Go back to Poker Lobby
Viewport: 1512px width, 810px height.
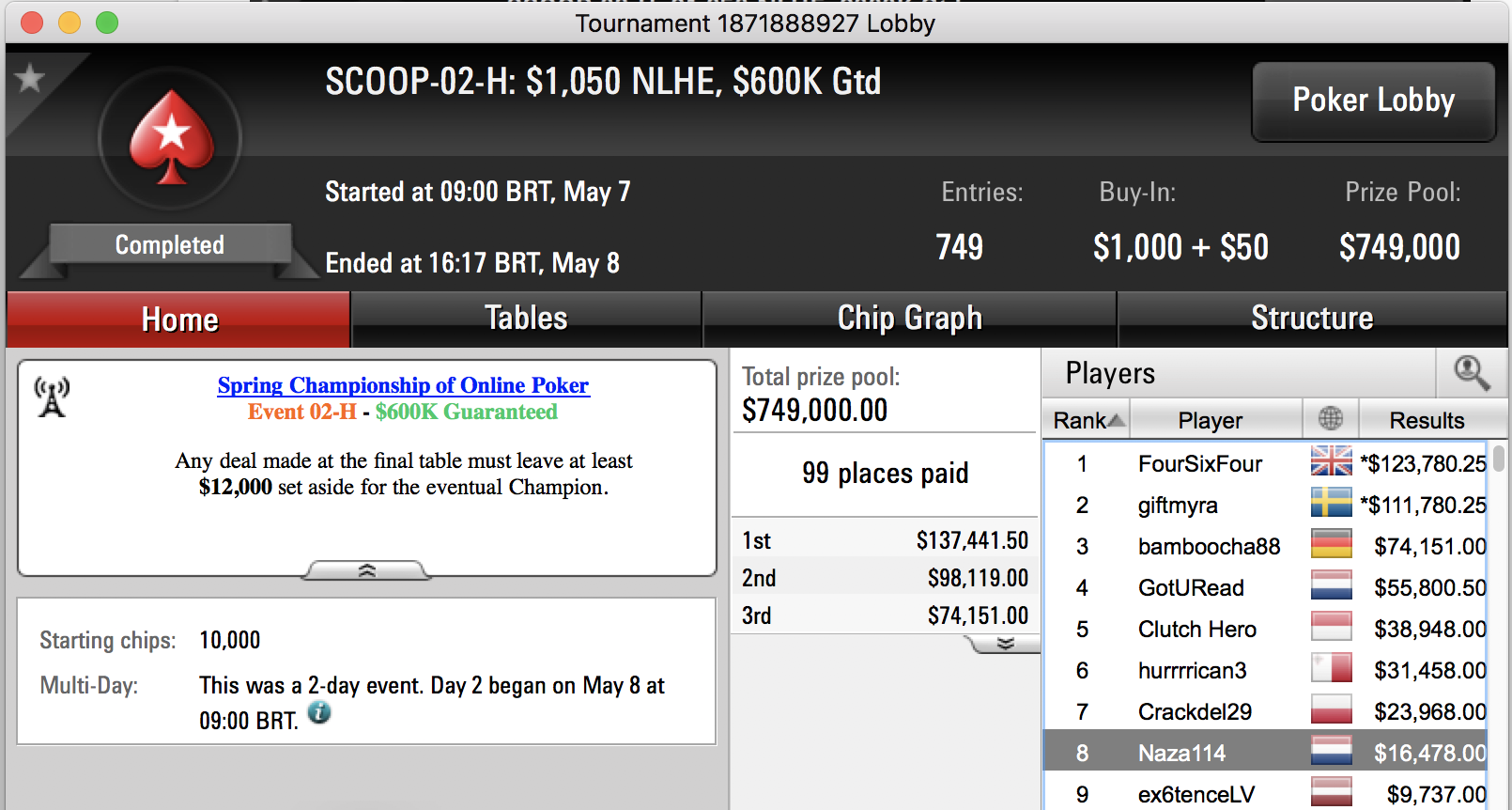coord(1373,101)
